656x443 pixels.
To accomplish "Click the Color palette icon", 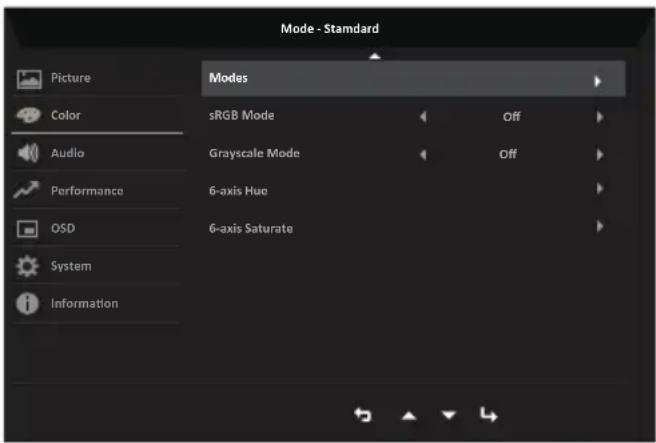I will click(28, 115).
